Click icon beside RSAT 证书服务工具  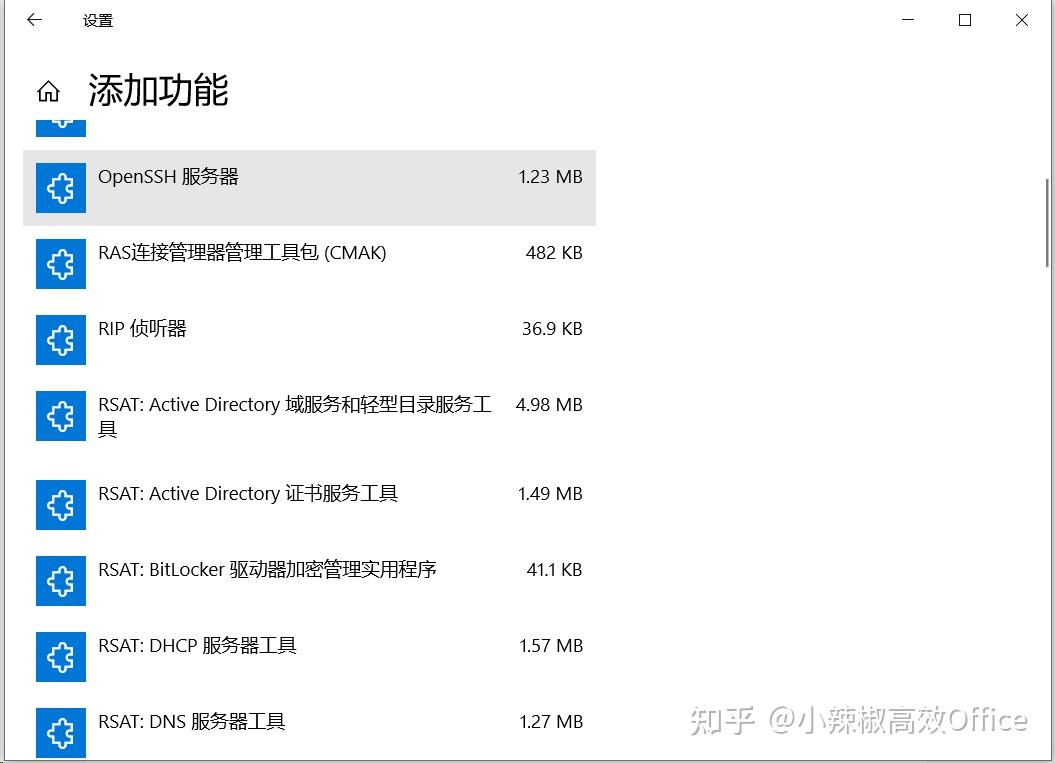point(61,505)
